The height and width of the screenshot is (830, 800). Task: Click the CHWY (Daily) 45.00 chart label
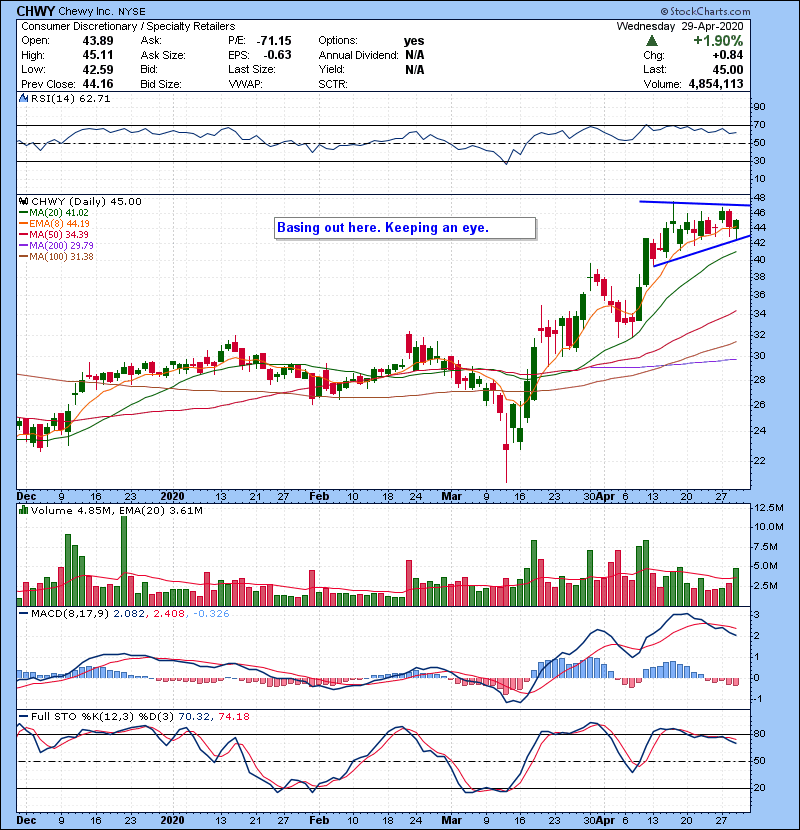tap(86, 201)
